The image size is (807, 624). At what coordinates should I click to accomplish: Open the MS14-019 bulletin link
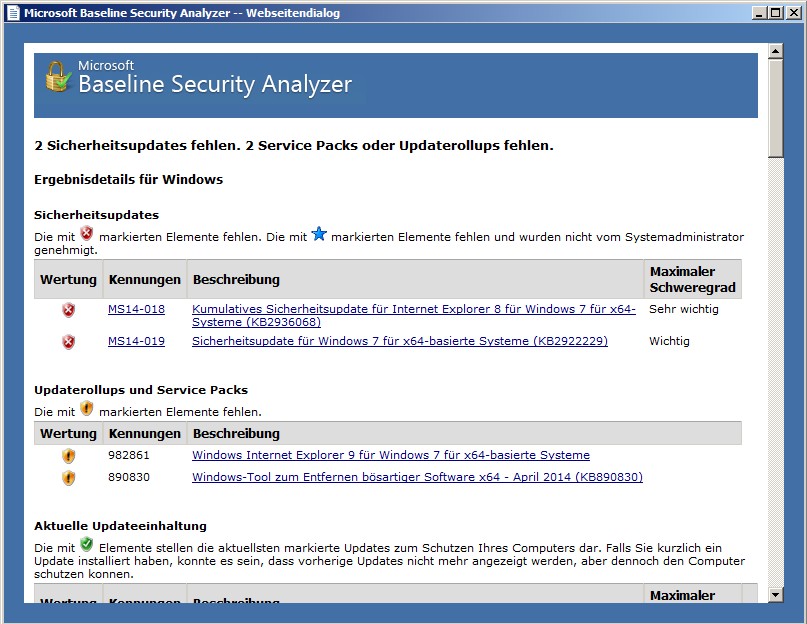136,342
